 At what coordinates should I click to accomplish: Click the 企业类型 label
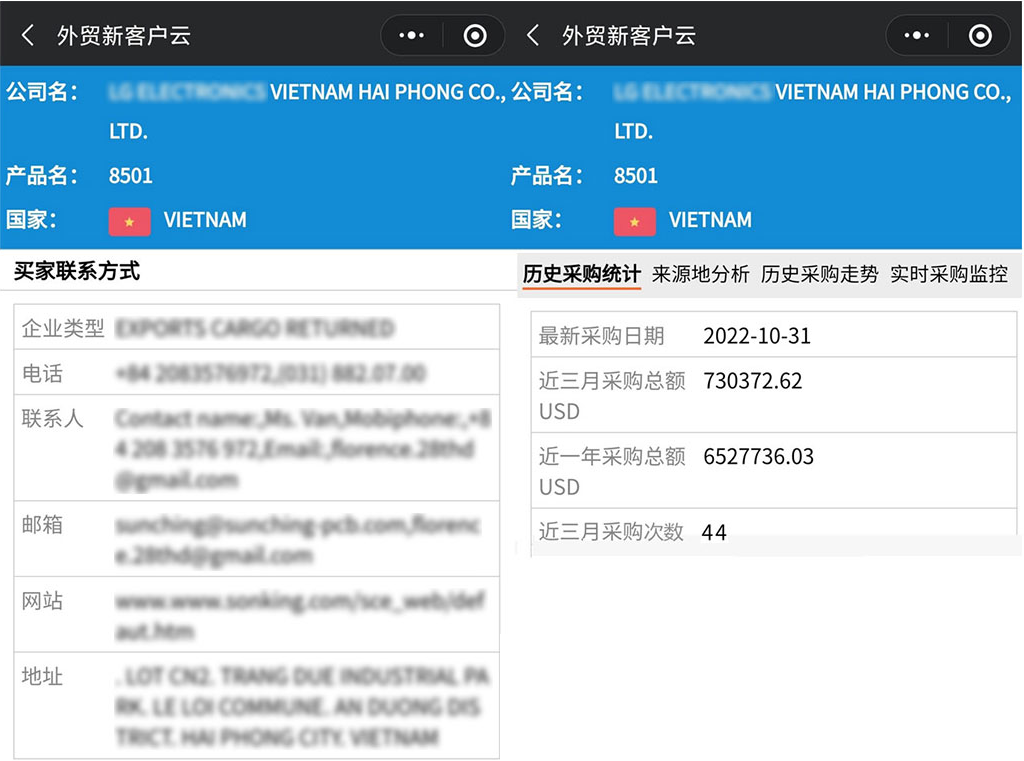coord(63,328)
